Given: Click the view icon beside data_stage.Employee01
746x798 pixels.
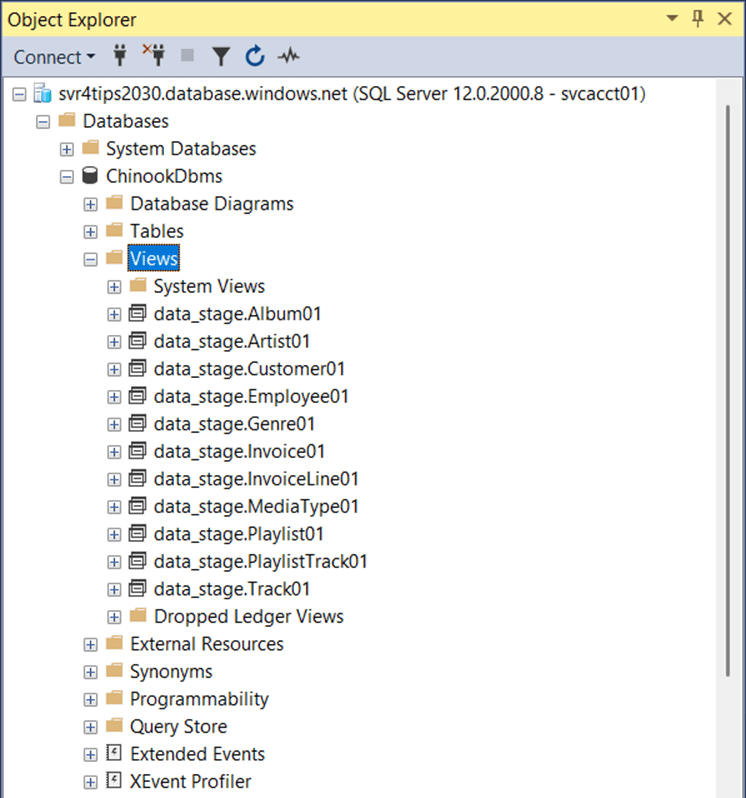Looking at the screenshot, I should click(x=137, y=395).
